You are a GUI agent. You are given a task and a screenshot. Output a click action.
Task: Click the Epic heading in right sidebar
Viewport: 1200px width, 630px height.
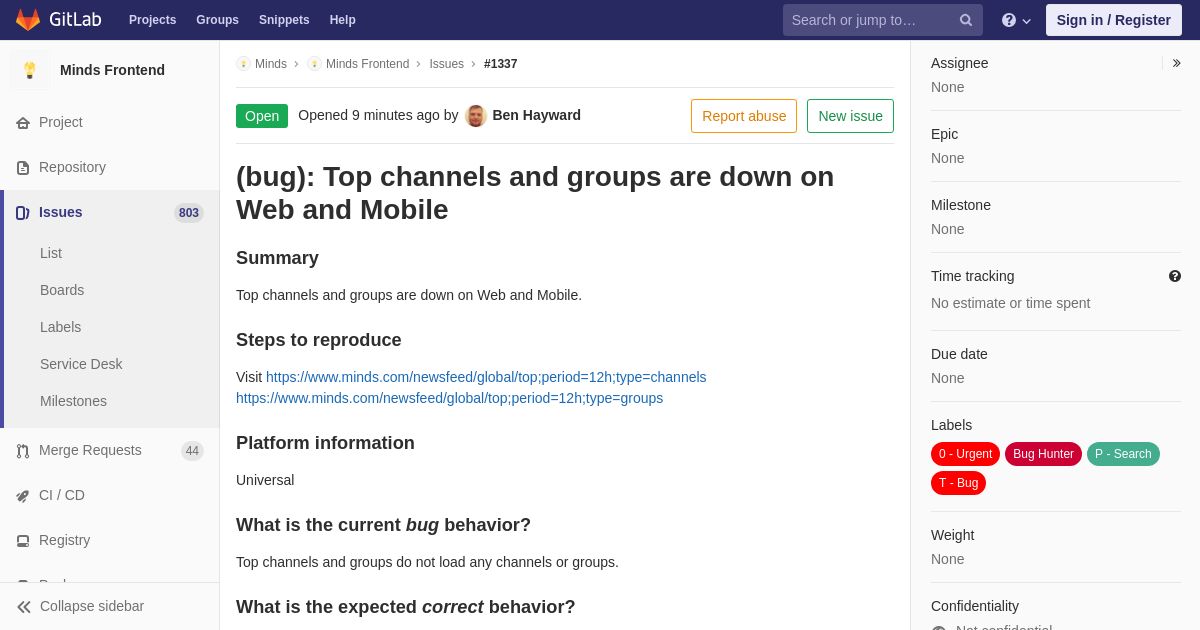[944, 134]
